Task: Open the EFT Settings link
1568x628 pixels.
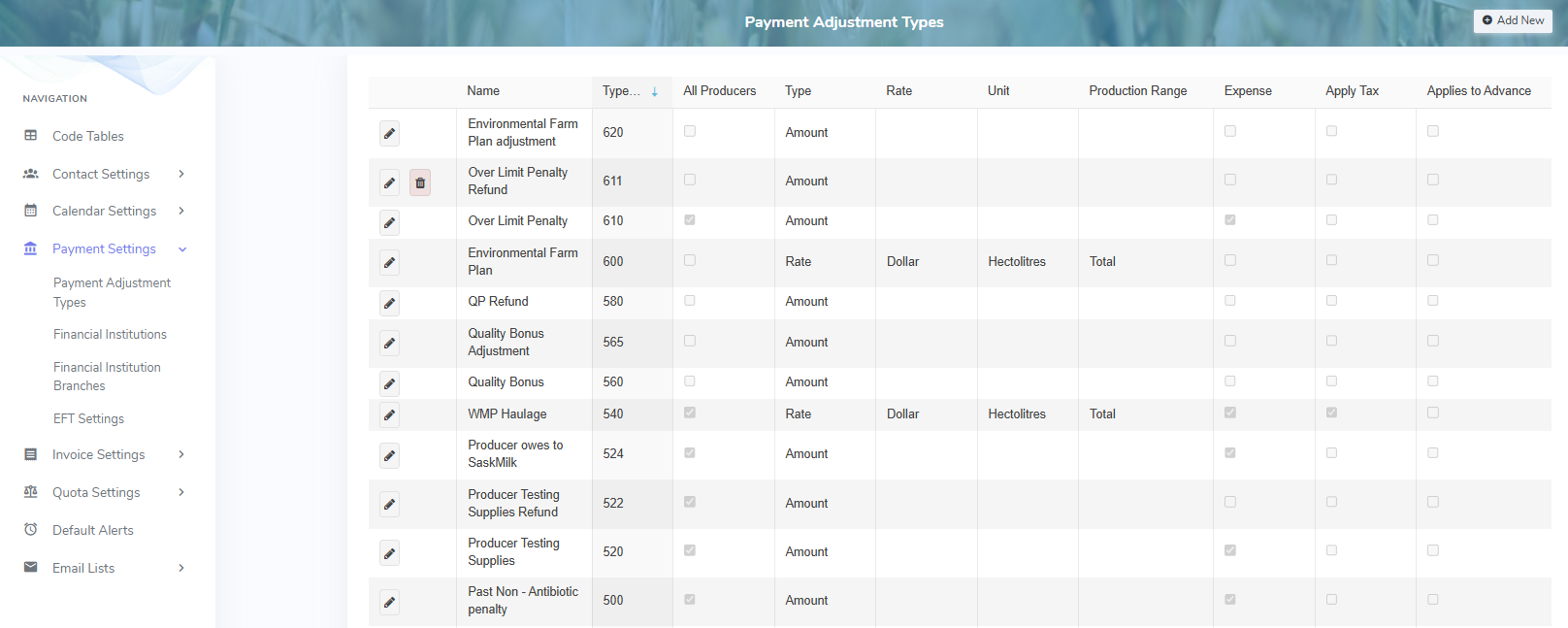Action: click(x=88, y=418)
